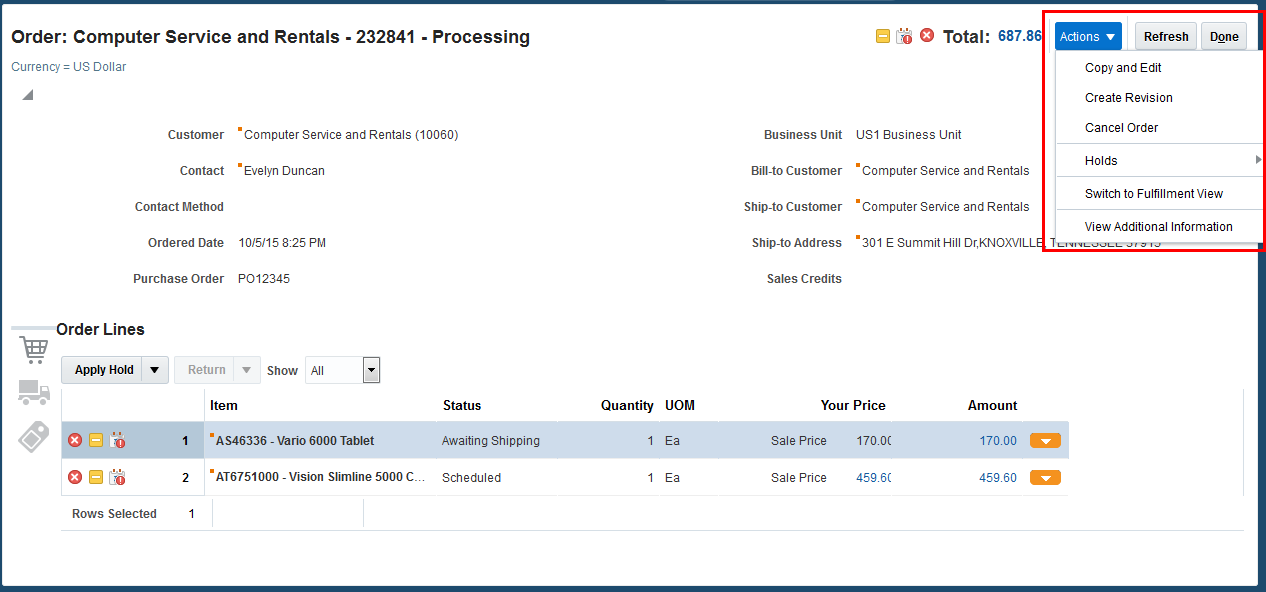Viewport: 1266px width, 592px height.
Task: Select the shopping cart view icon in sidebar
Action: click(33, 349)
